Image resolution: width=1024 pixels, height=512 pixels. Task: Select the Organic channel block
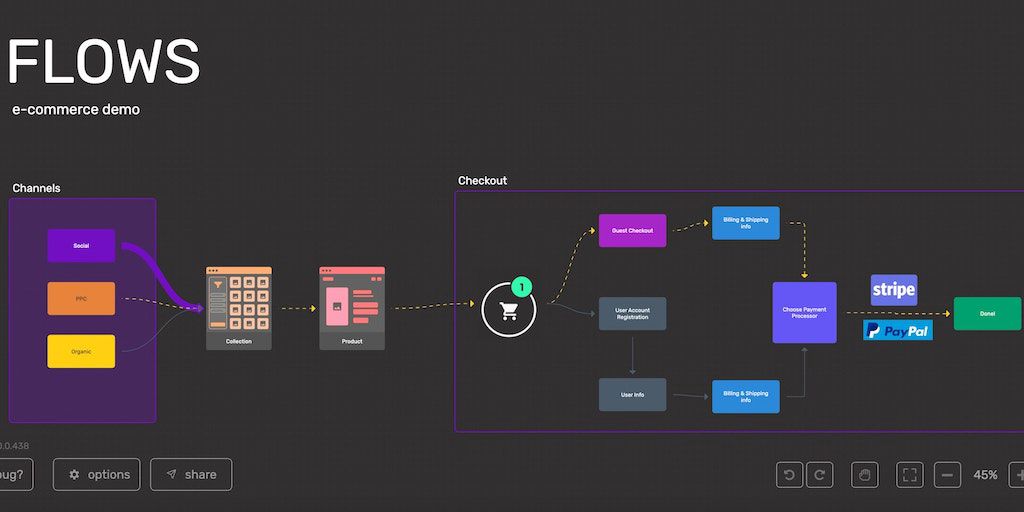click(81, 351)
